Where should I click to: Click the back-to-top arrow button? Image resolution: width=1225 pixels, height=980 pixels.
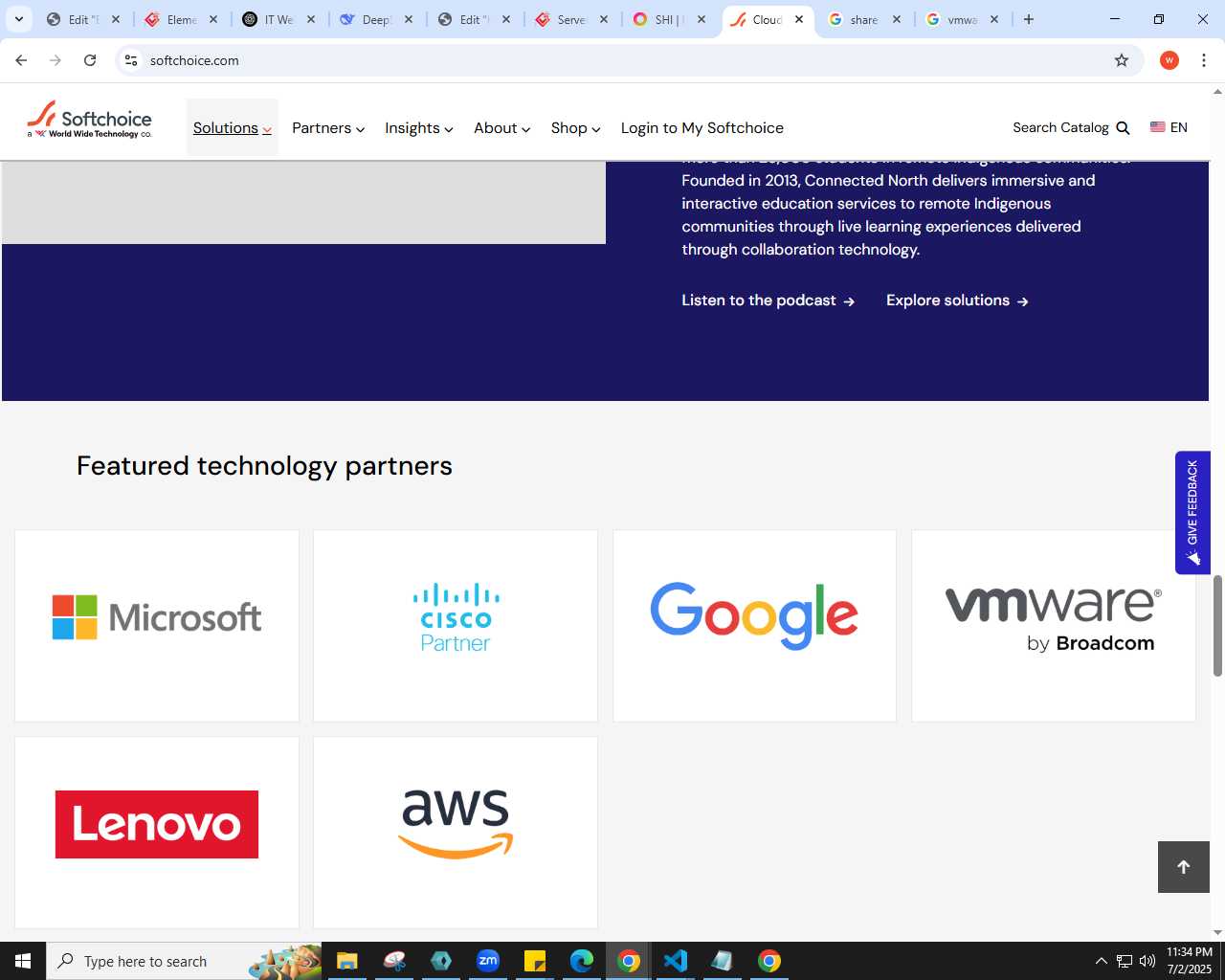1184,867
